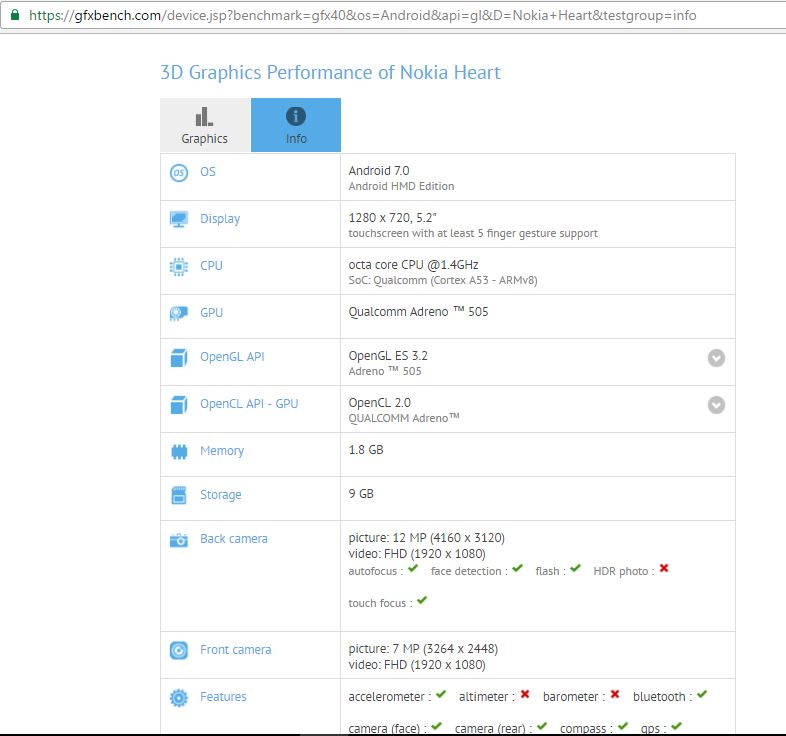Click the Front camera label
Image resolution: width=786 pixels, height=736 pixels.
(x=236, y=650)
